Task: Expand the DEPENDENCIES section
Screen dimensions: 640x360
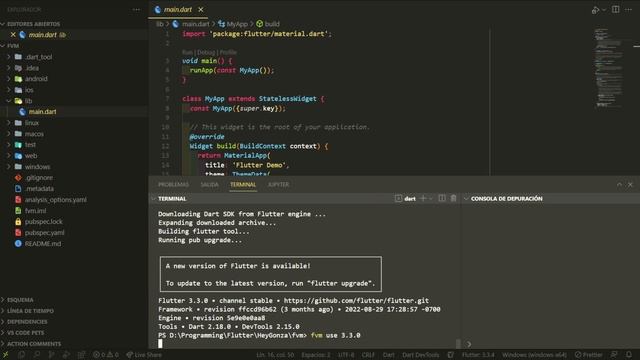Action: click(x=27, y=322)
